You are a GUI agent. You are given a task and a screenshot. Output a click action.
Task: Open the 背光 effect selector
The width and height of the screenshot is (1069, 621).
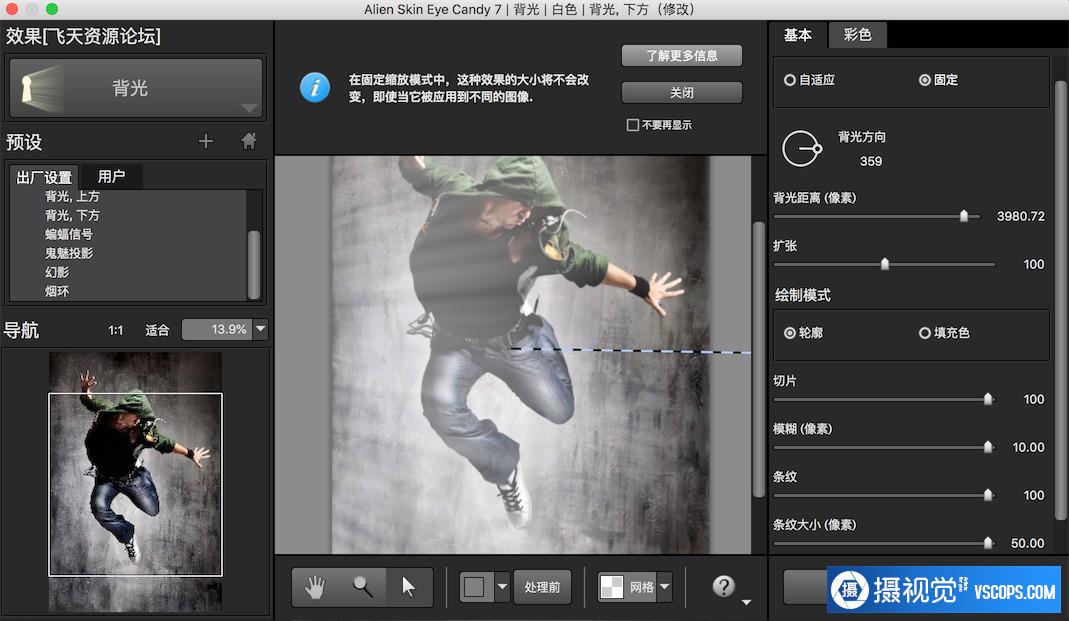136,88
